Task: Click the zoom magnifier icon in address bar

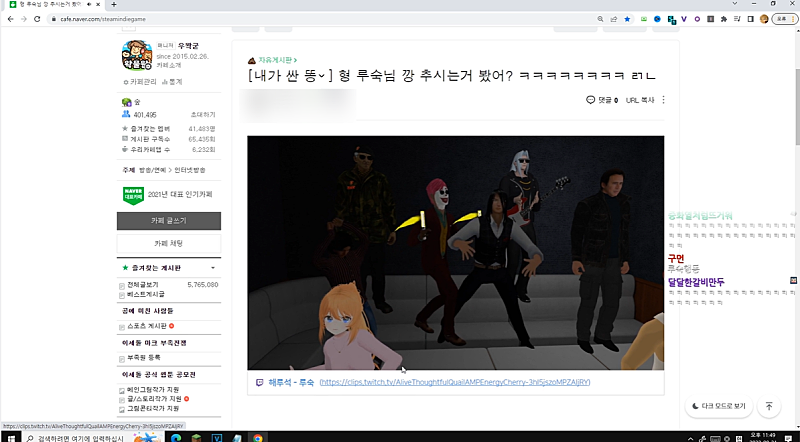Action: tap(601, 19)
